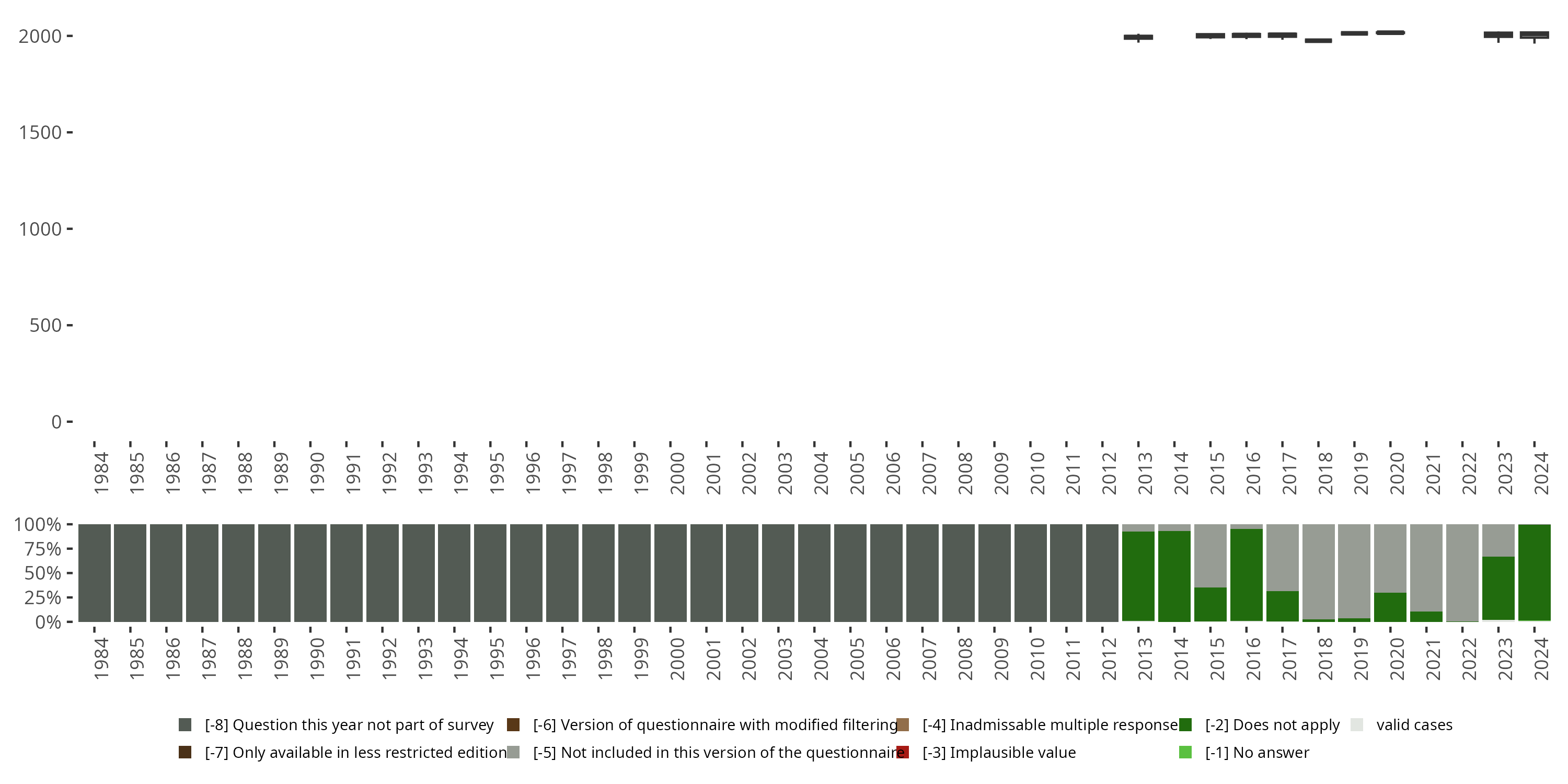Click the [-6] modified filtering legend swatch

(513, 724)
